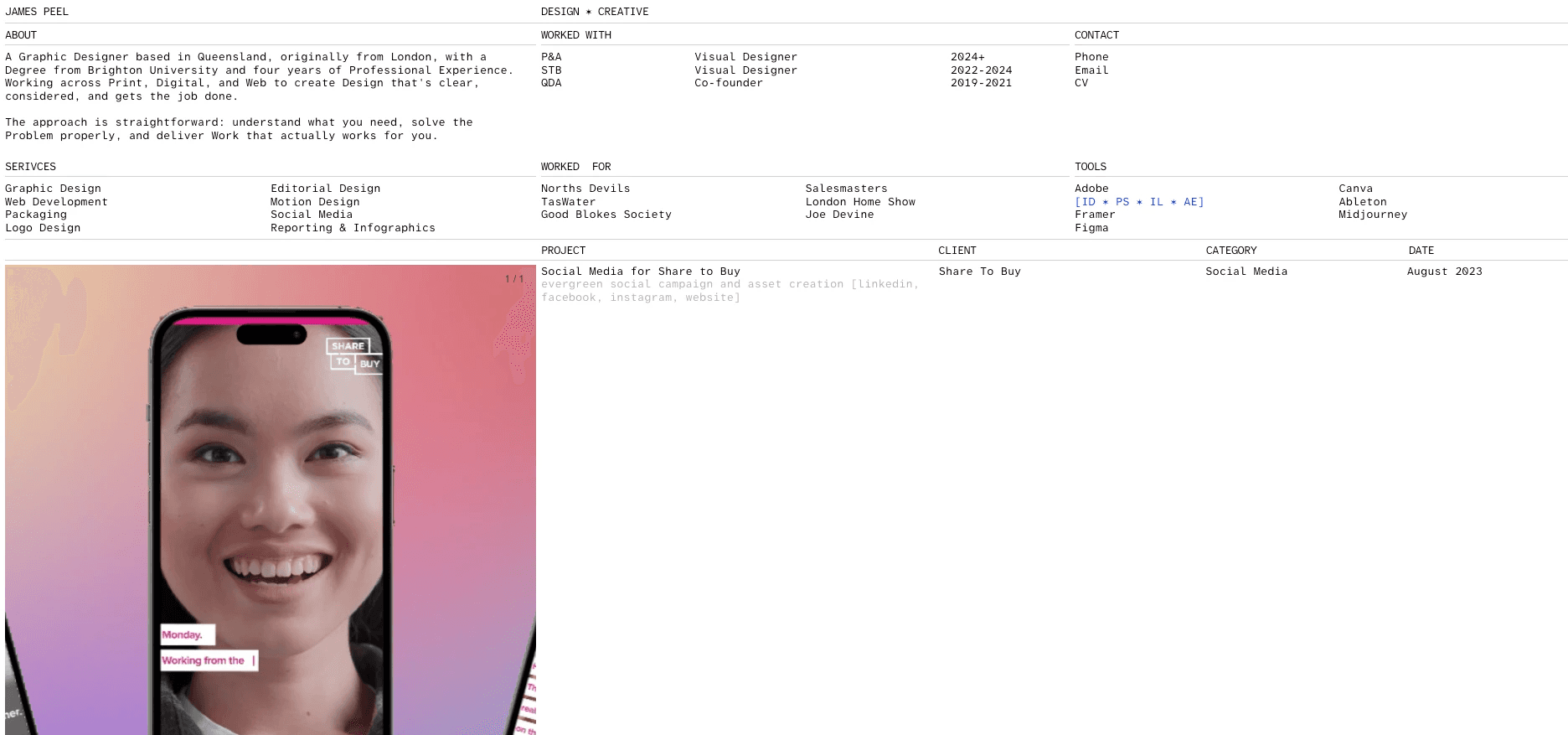Viewport: 1568px width, 735px height.
Task: Open the Email contact link
Action: point(1091,70)
